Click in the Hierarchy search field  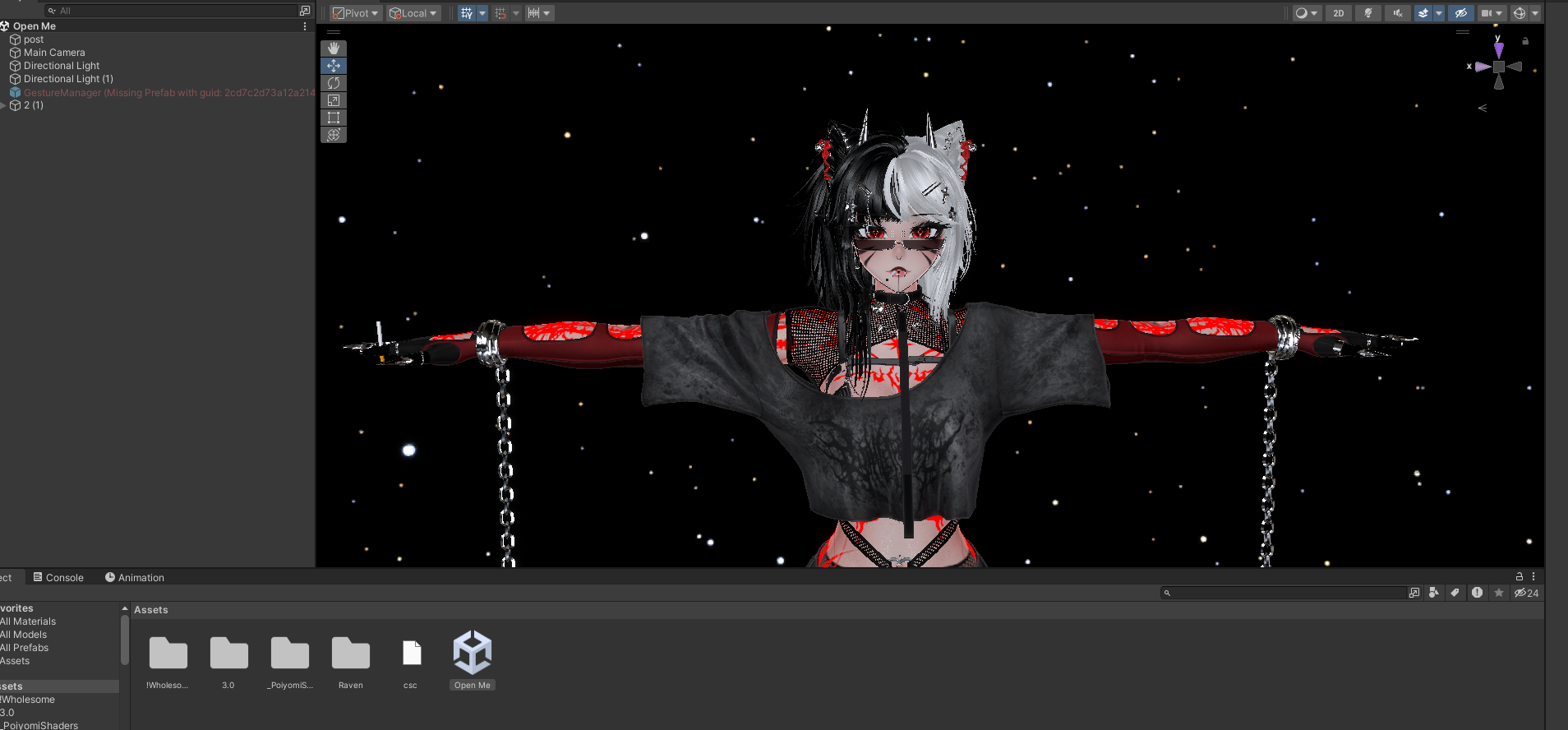171,11
